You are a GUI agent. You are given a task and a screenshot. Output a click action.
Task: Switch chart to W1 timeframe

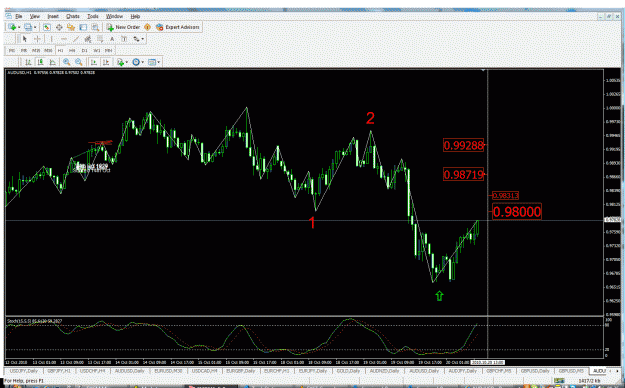tap(96, 50)
